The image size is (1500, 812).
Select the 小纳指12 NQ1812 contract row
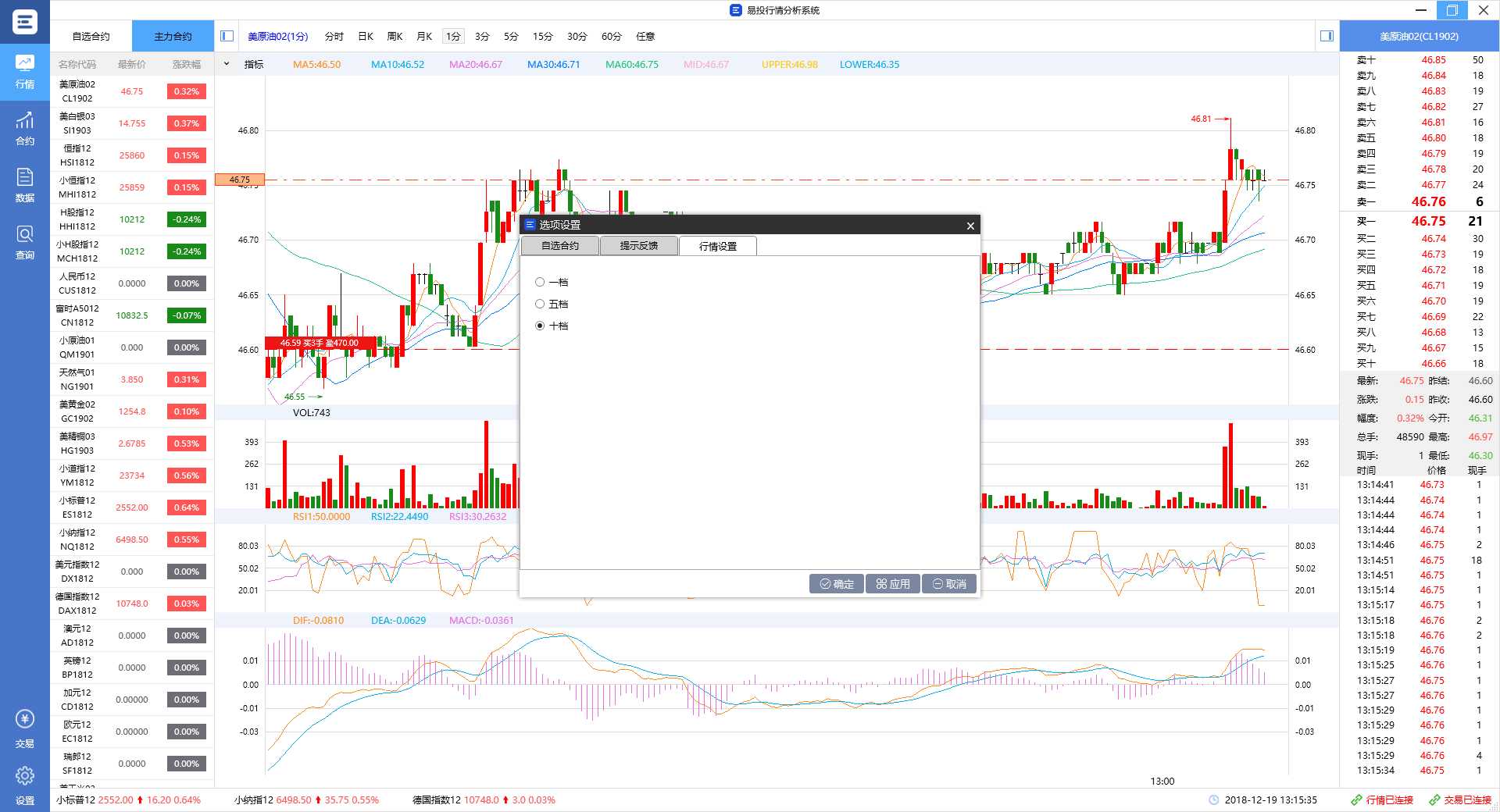pos(132,540)
